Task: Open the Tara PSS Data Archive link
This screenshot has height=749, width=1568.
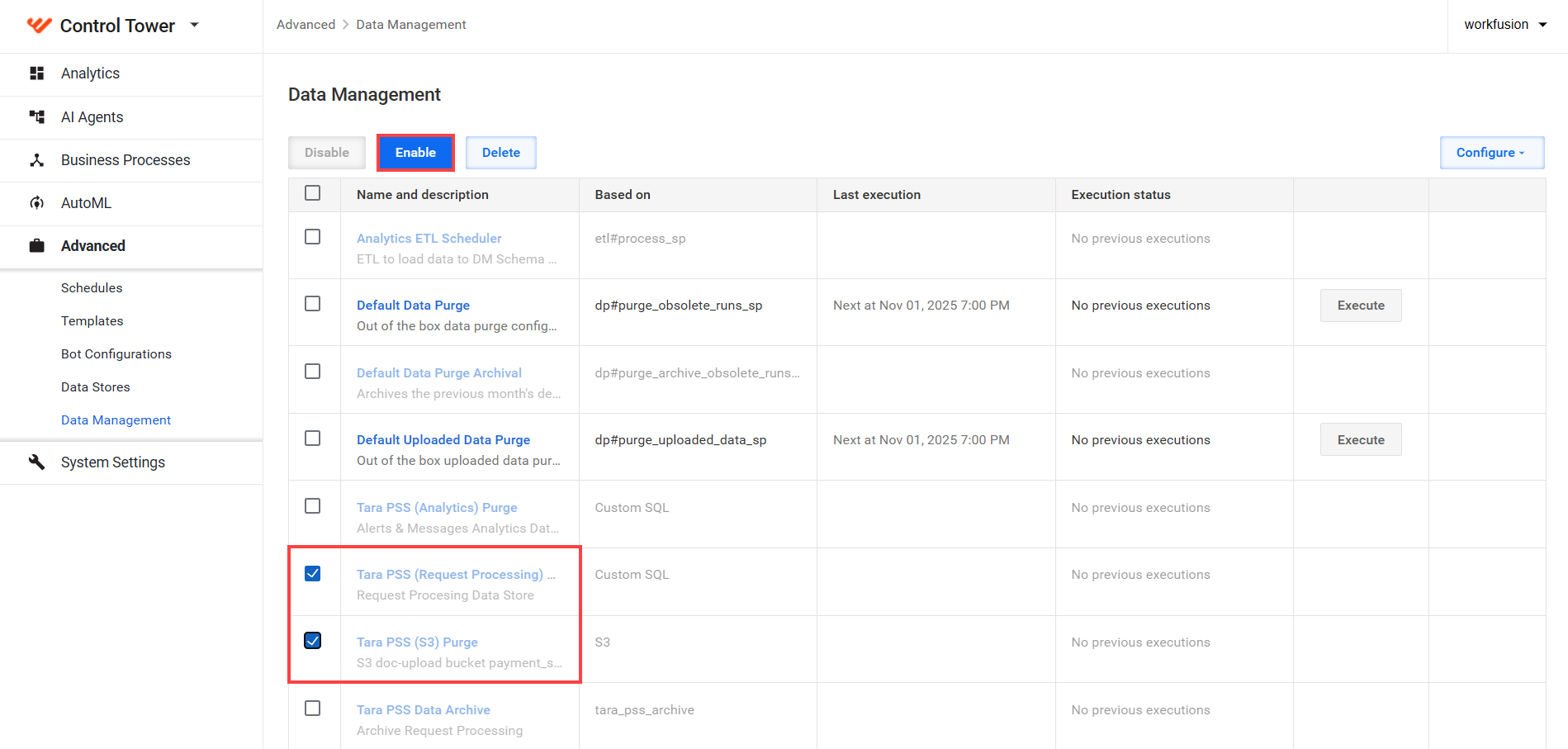Action: pos(424,710)
